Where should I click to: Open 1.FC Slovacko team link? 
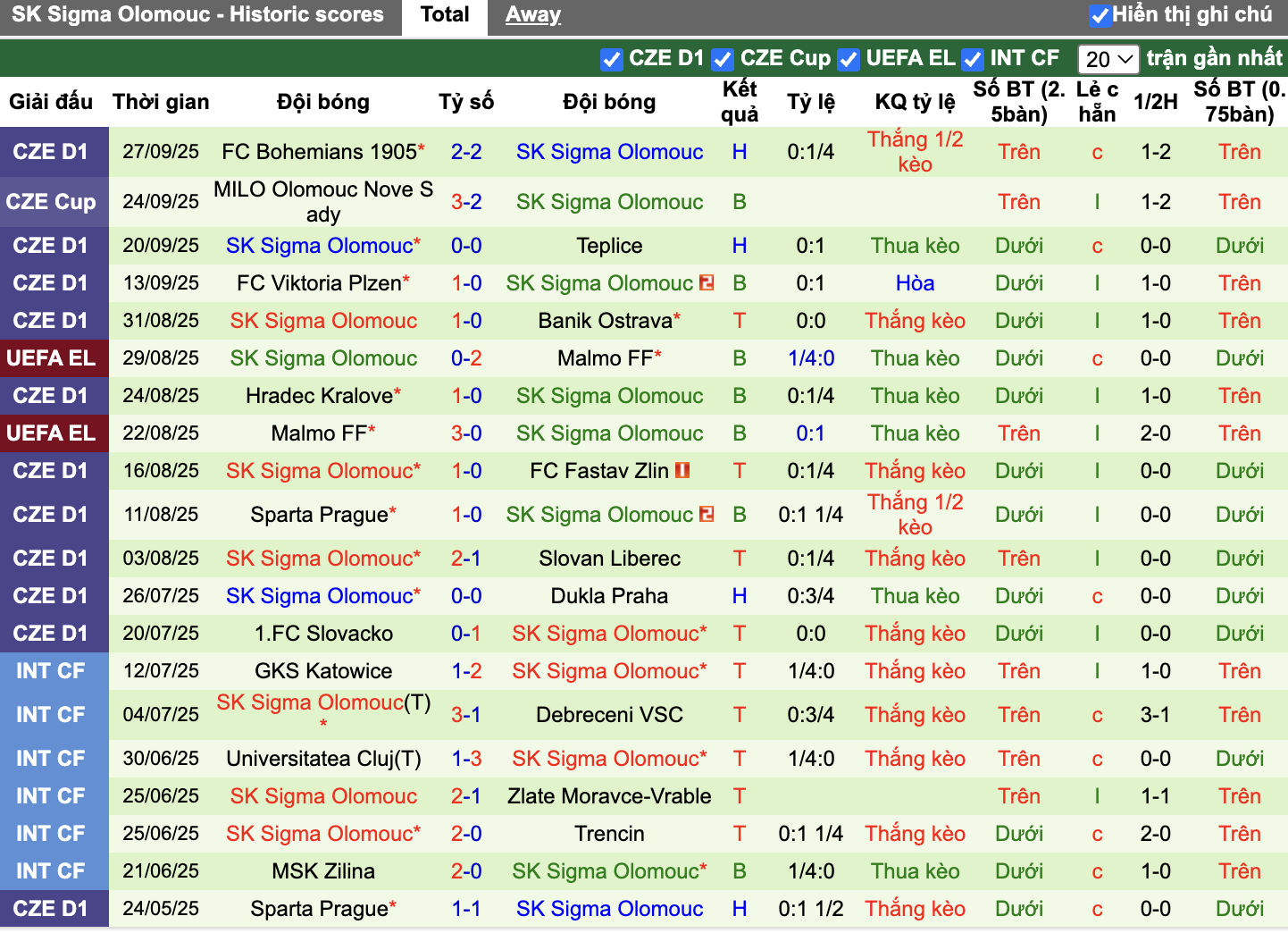[x=323, y=634]
